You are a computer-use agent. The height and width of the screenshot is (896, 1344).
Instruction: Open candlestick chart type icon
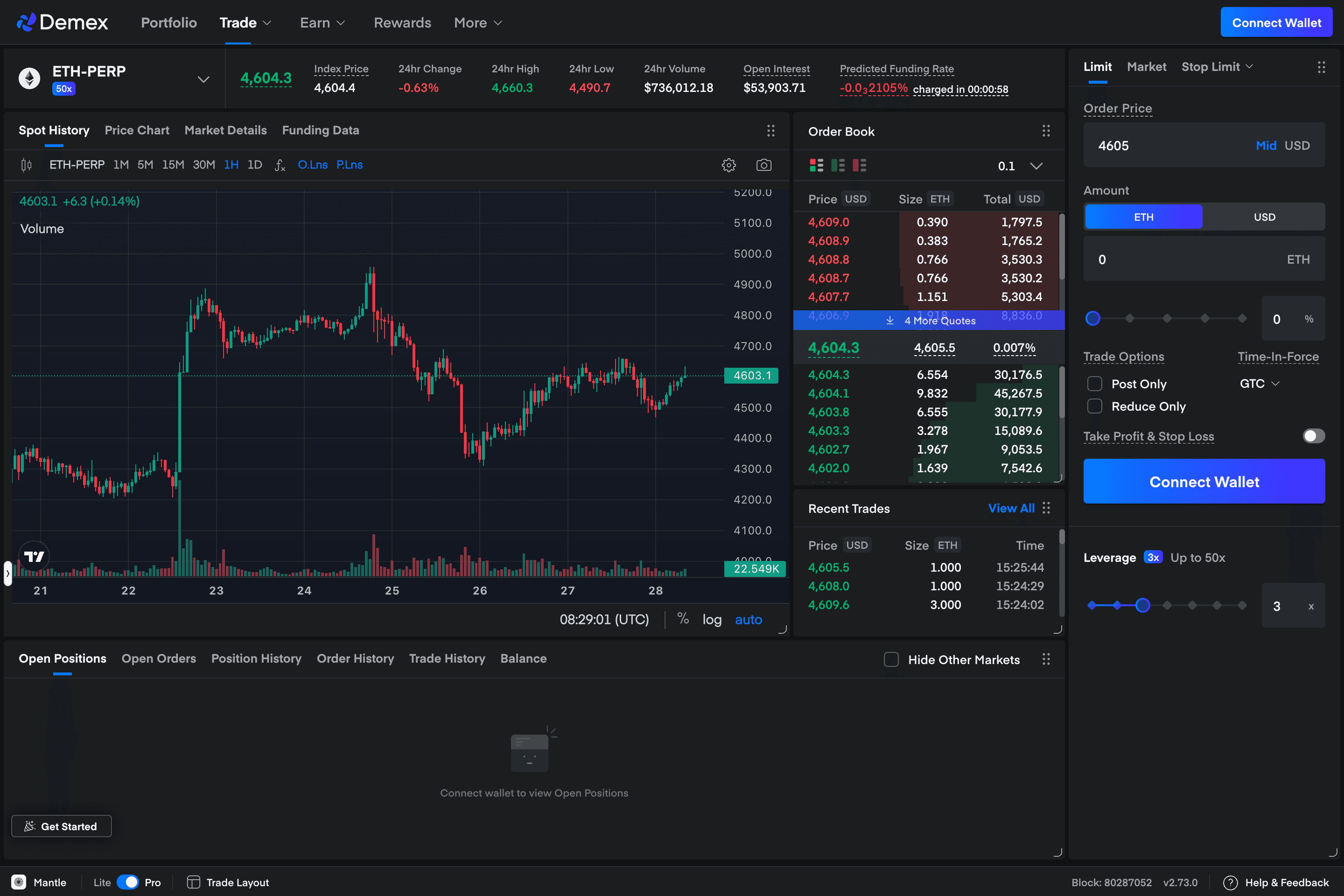pos(26,165)
